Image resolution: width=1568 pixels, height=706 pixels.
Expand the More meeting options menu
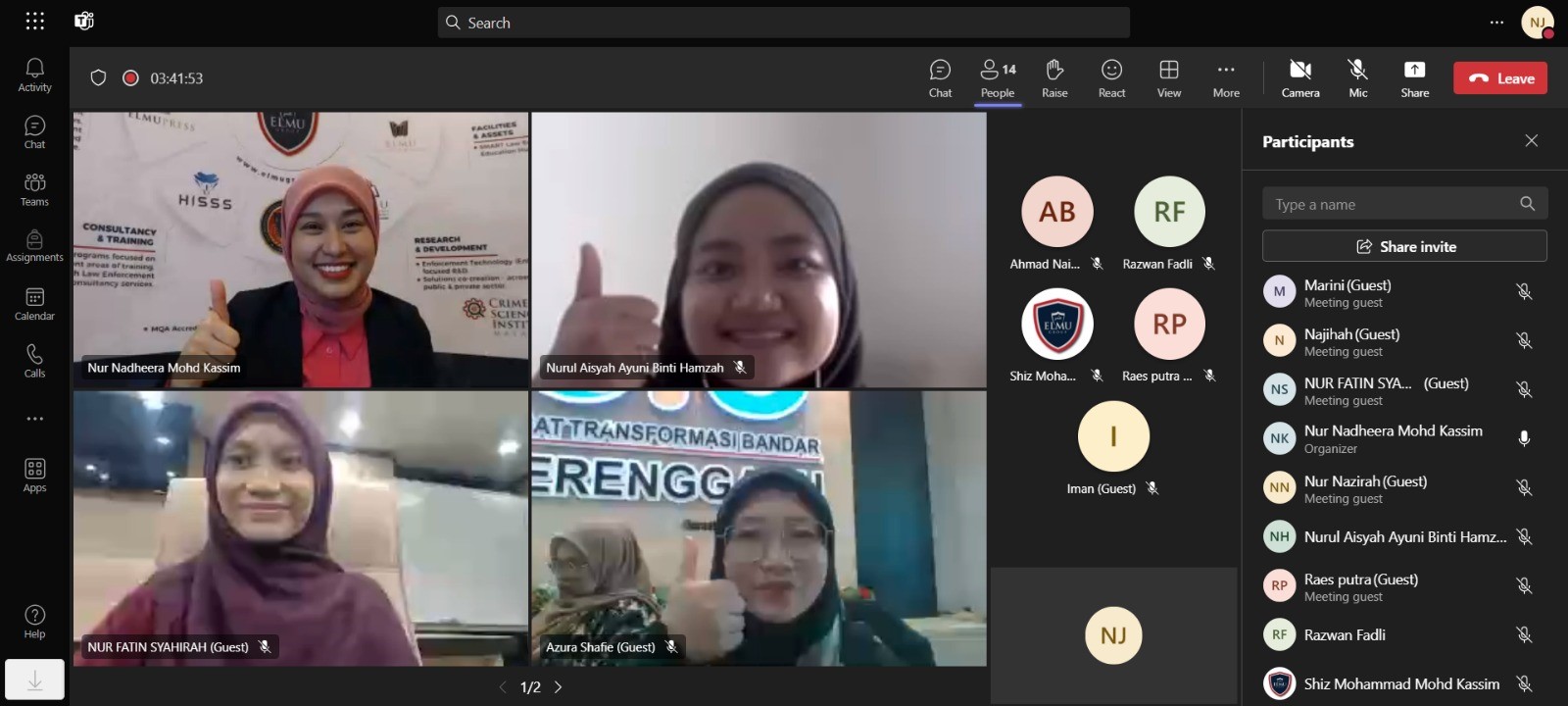[1226, 77]
